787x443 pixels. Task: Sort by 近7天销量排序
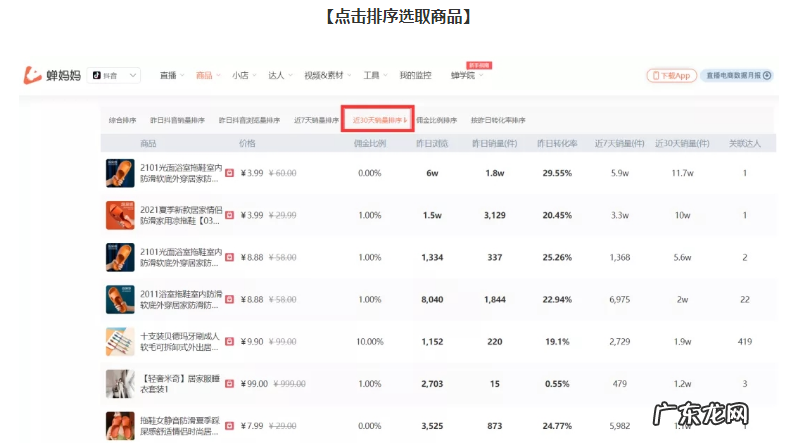click(x=316, y=120)
